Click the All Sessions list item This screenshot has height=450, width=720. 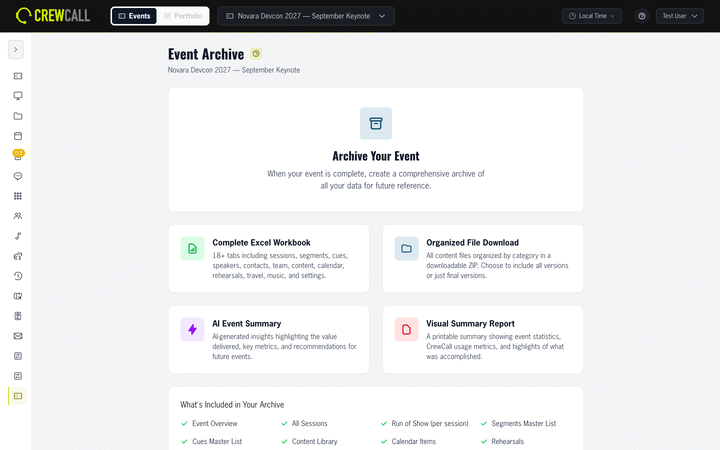click(309, 423)
